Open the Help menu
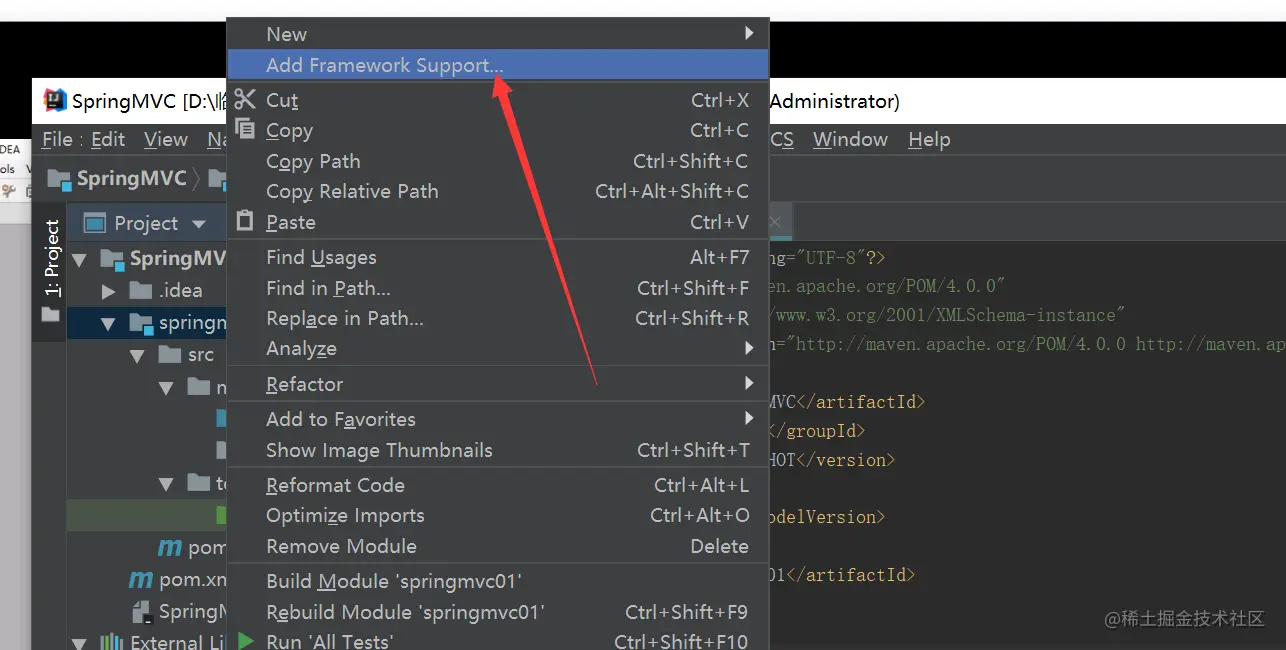The width and height of the screenshot is (1286, 650). point(929,140)
